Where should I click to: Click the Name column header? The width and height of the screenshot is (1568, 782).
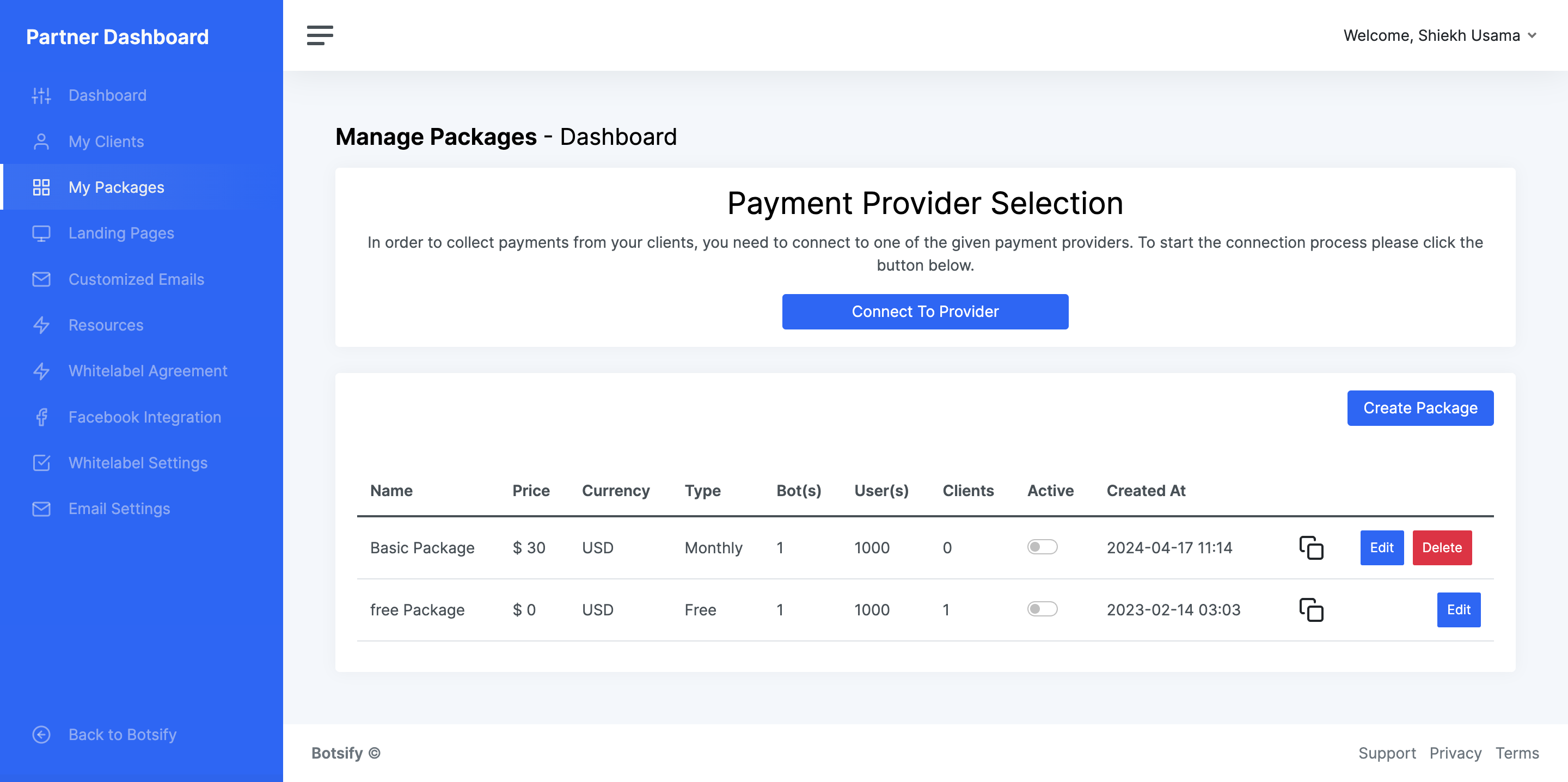391,491
